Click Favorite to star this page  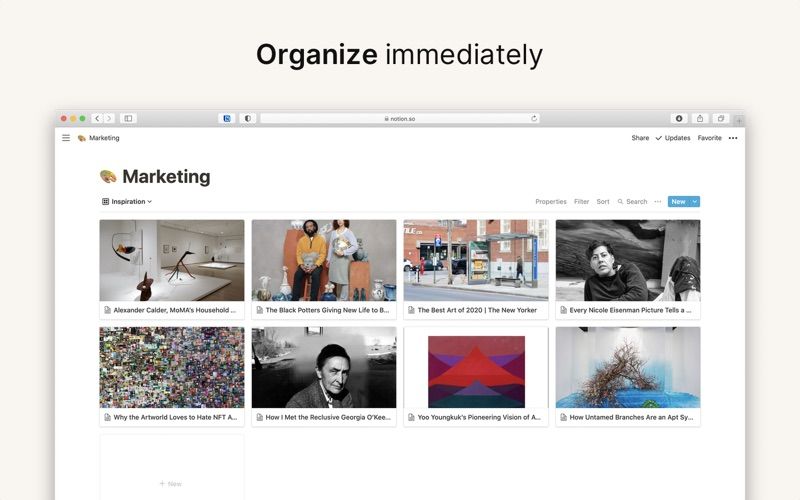click(709, 138)
